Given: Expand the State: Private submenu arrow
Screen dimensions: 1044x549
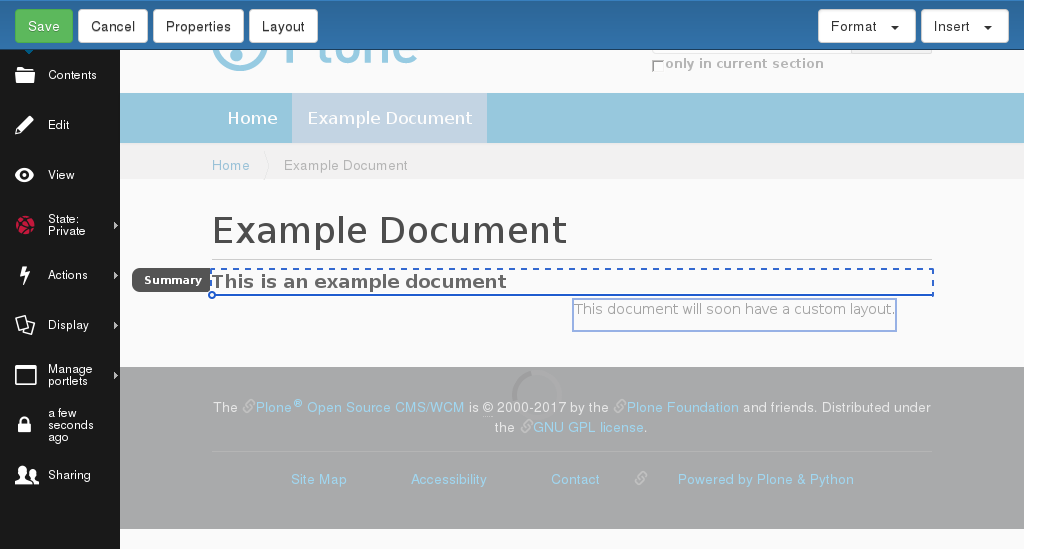Looking at the screenshot, I should tap(116, 226).
